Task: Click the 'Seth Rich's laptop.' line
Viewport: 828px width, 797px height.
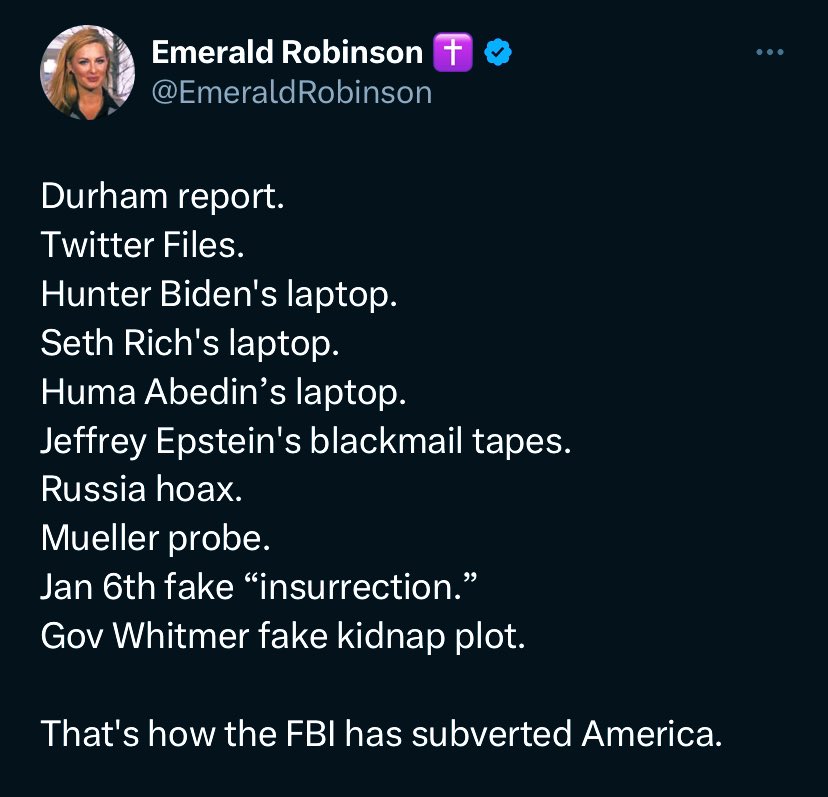Action: 190,343
